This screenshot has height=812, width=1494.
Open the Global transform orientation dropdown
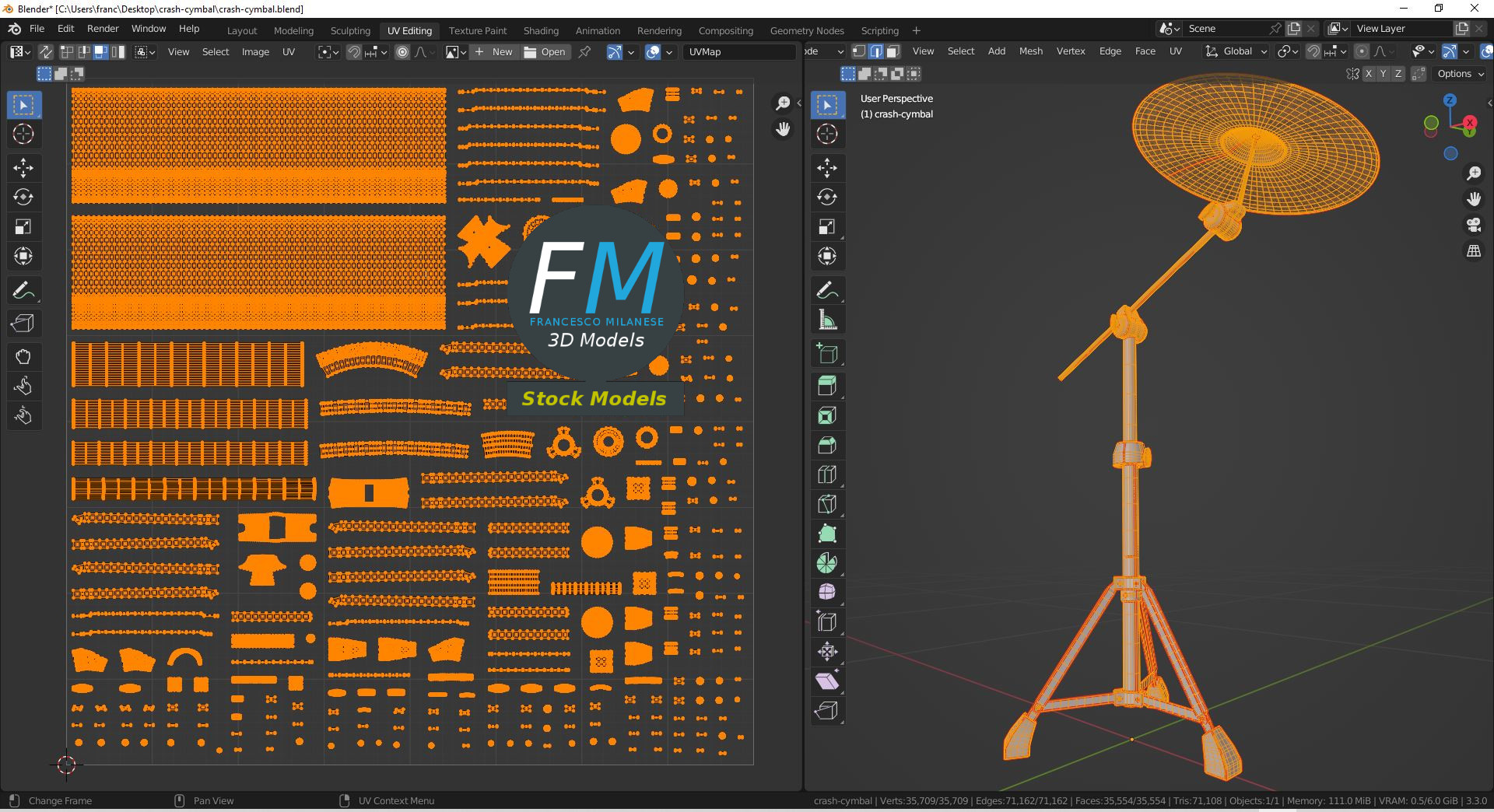1236,51
